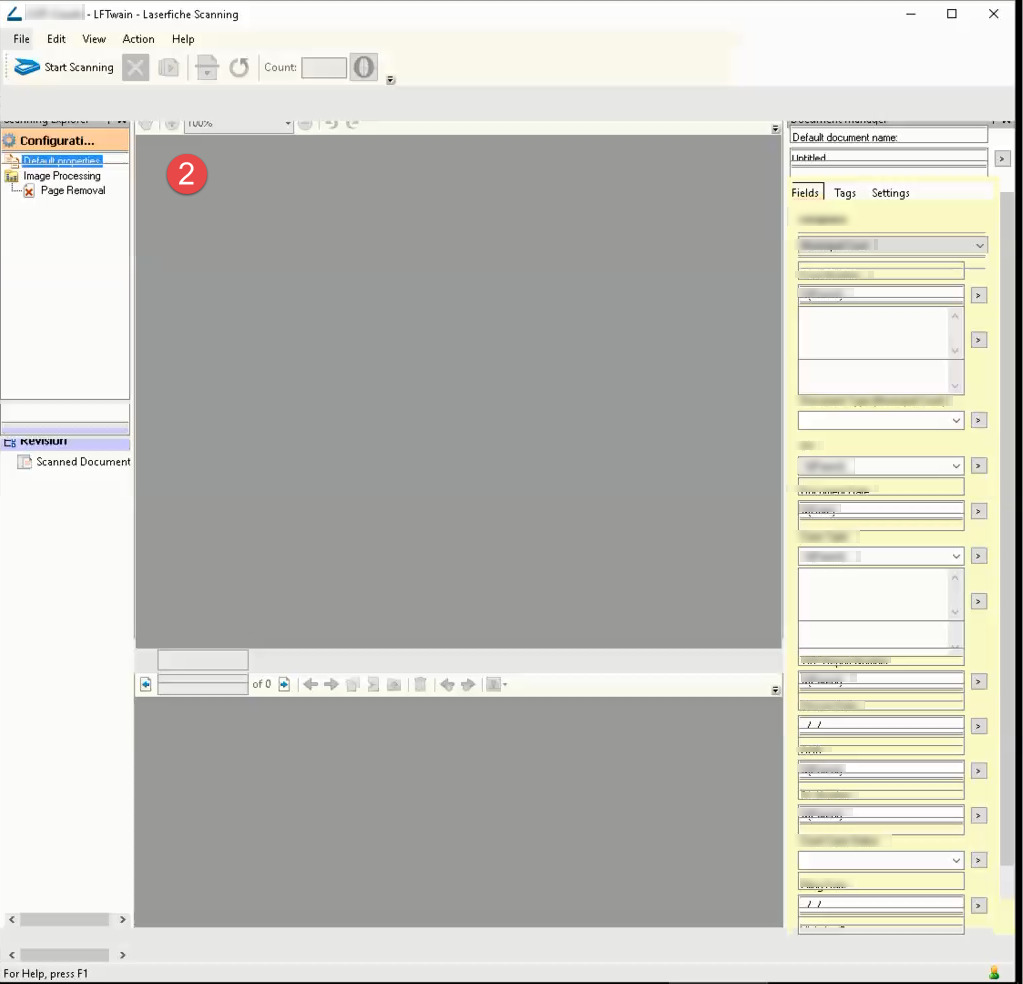Expand the toolbar overflow options arrow
1023x984 pixels.
(x=391, y=81)
